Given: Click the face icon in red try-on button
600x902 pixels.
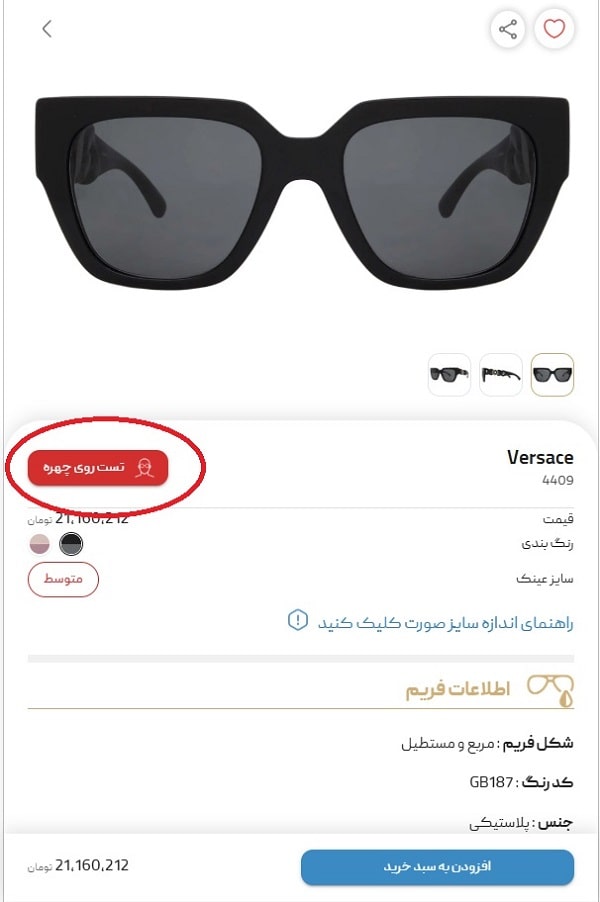Looking at the screenshot, I should pos(145,468).
